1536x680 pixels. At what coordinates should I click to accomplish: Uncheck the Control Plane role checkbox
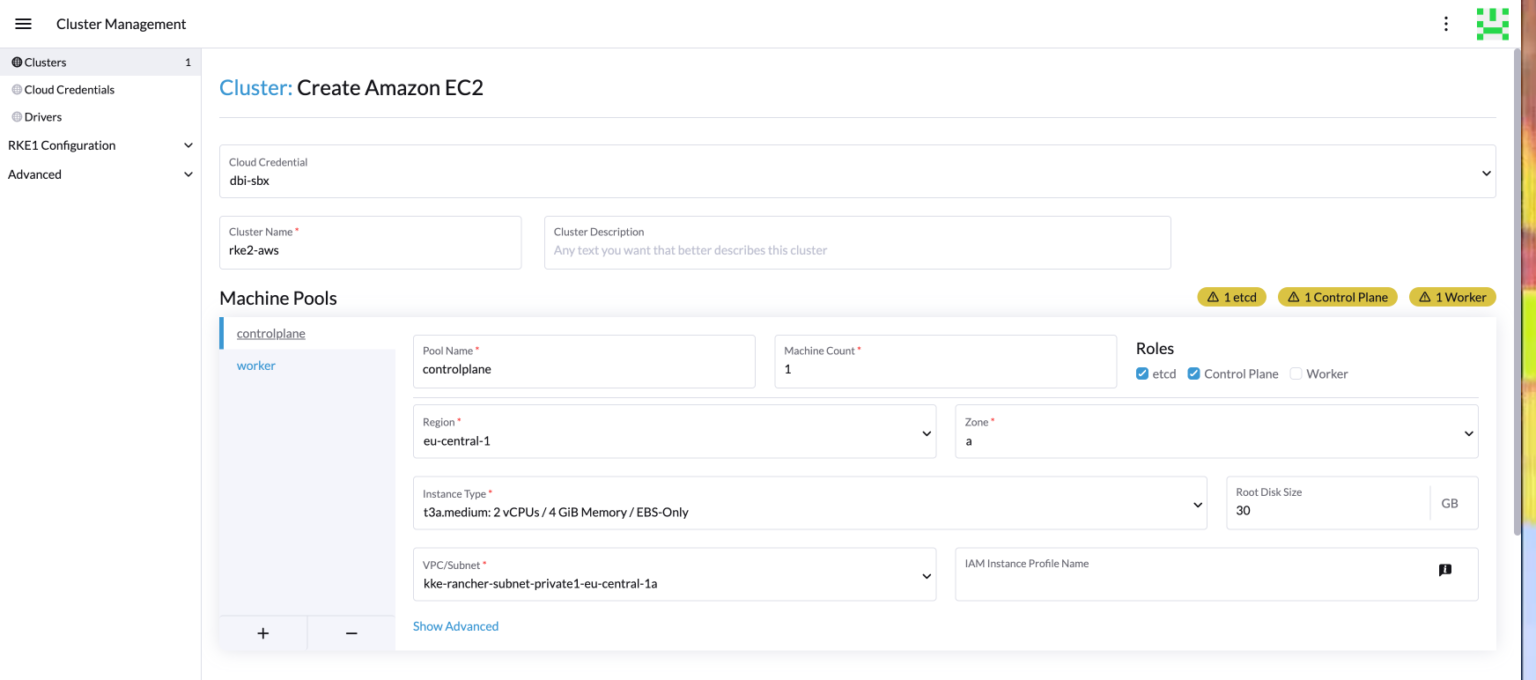coord(1194,374)
